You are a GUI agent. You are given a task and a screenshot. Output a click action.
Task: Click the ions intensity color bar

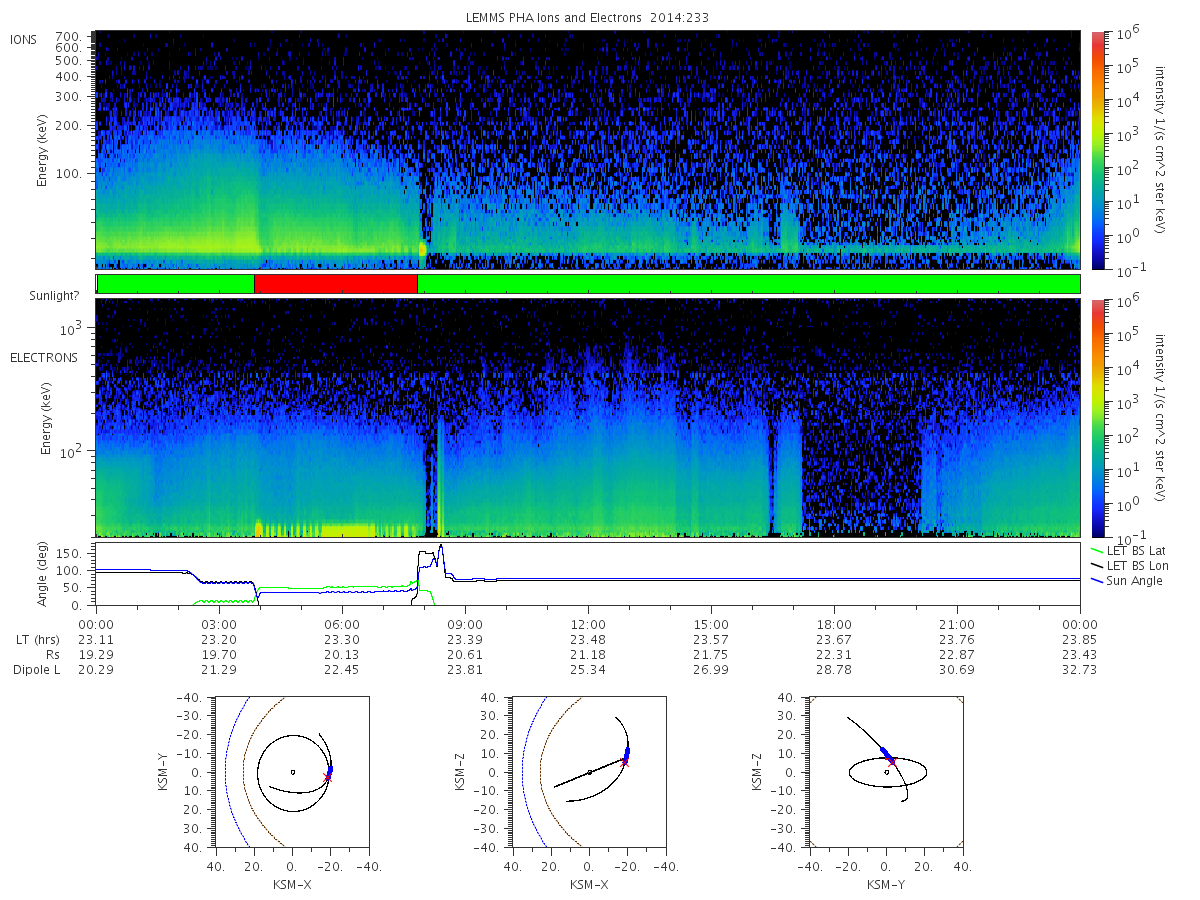tap(1097, 150)
